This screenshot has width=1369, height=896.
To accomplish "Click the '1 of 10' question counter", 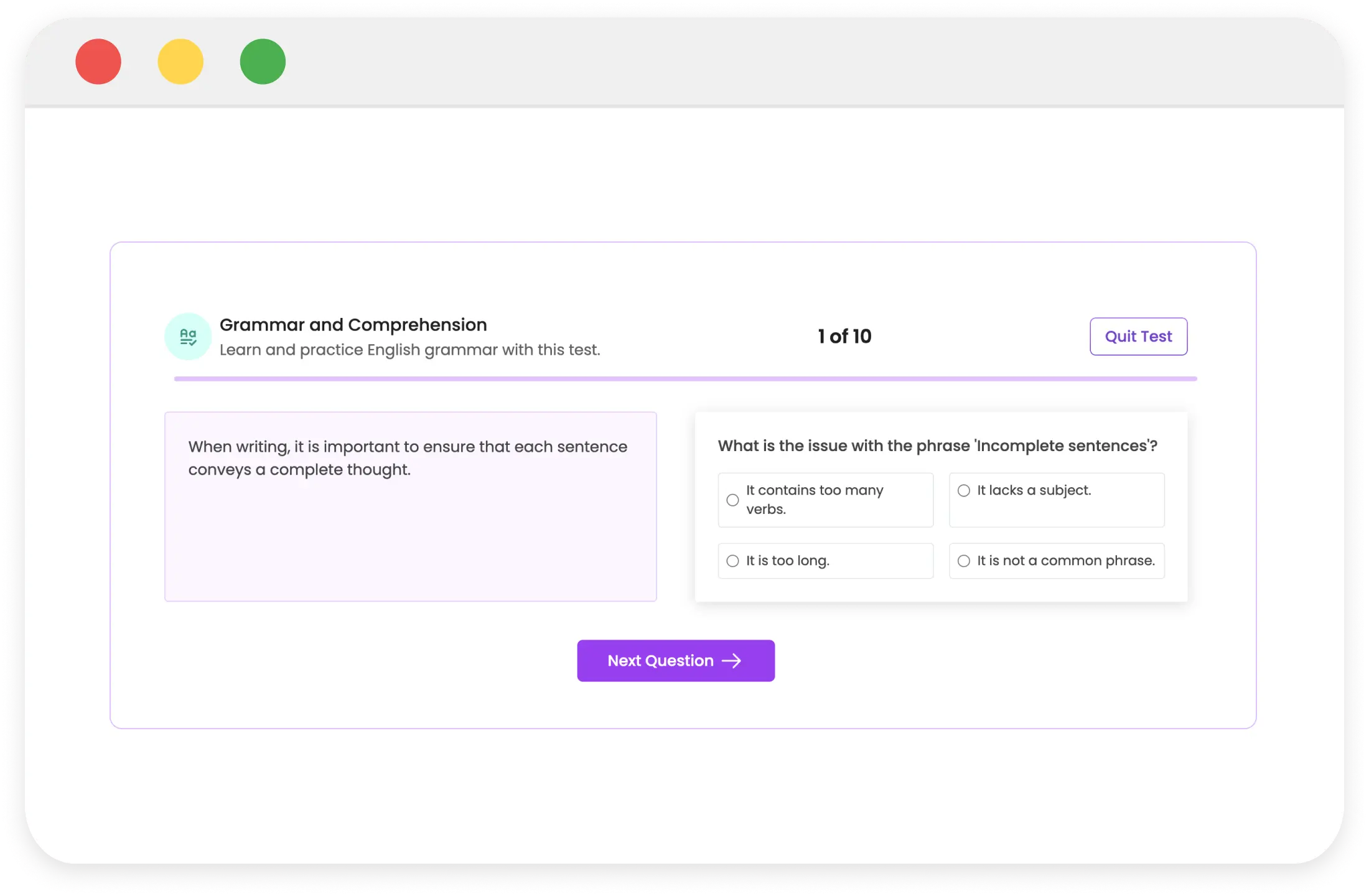I will tap(844, 337).
